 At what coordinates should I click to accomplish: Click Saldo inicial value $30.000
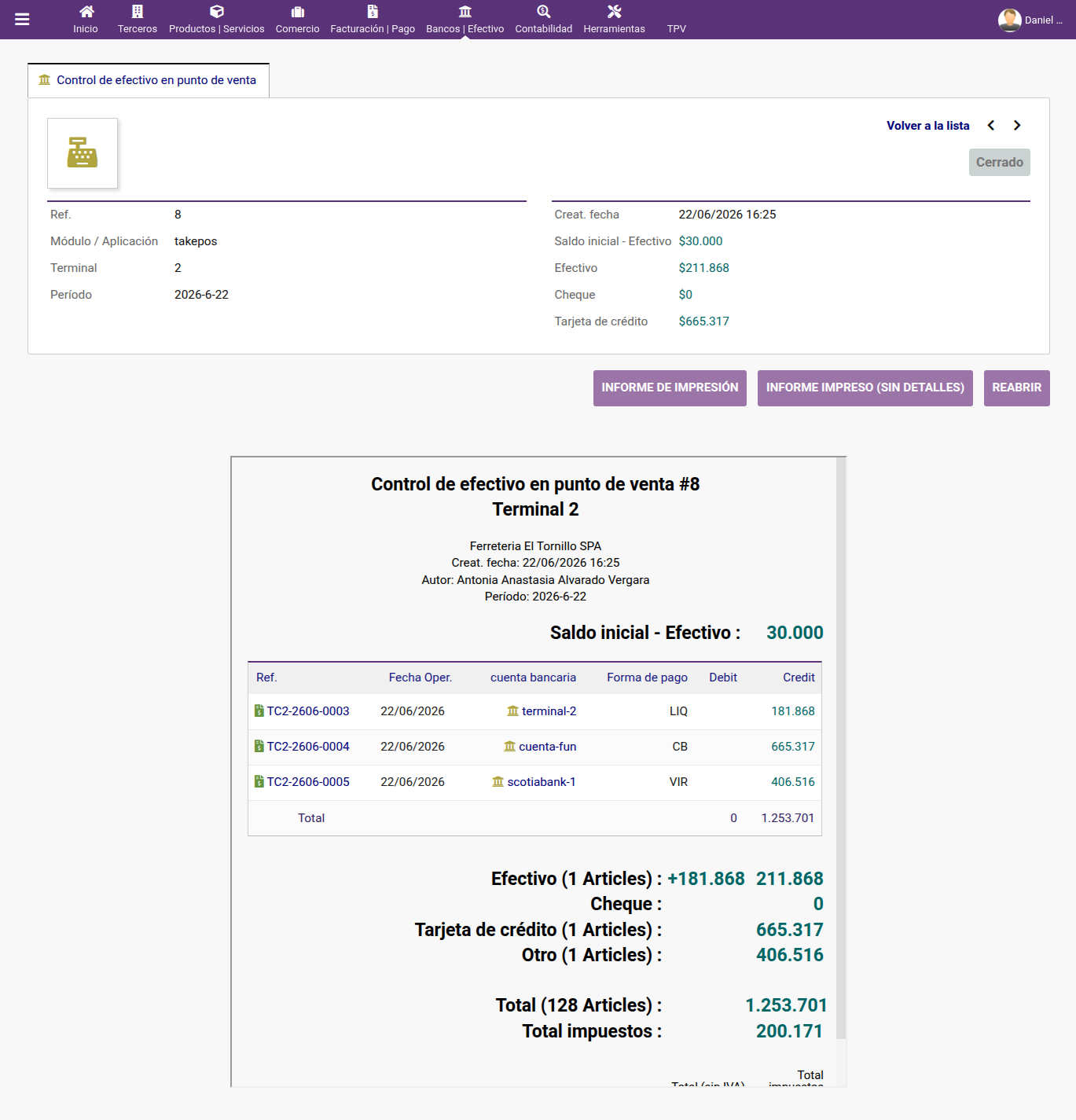click(x=700, y=241)
